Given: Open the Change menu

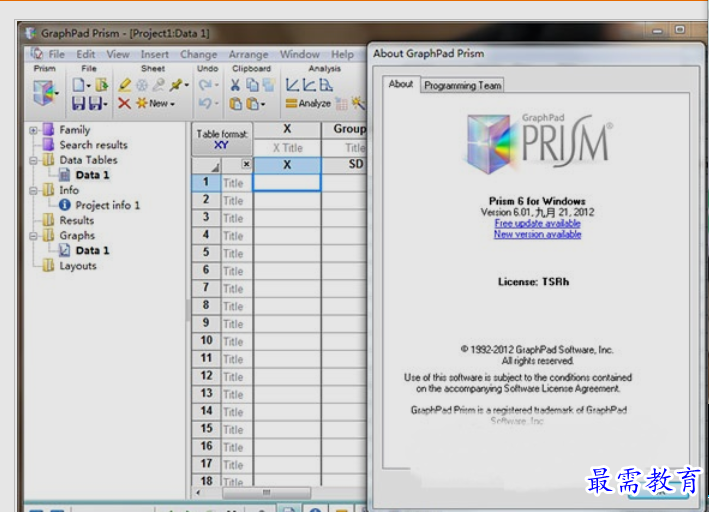Looking at the screenshot, I should pos(199,54).
